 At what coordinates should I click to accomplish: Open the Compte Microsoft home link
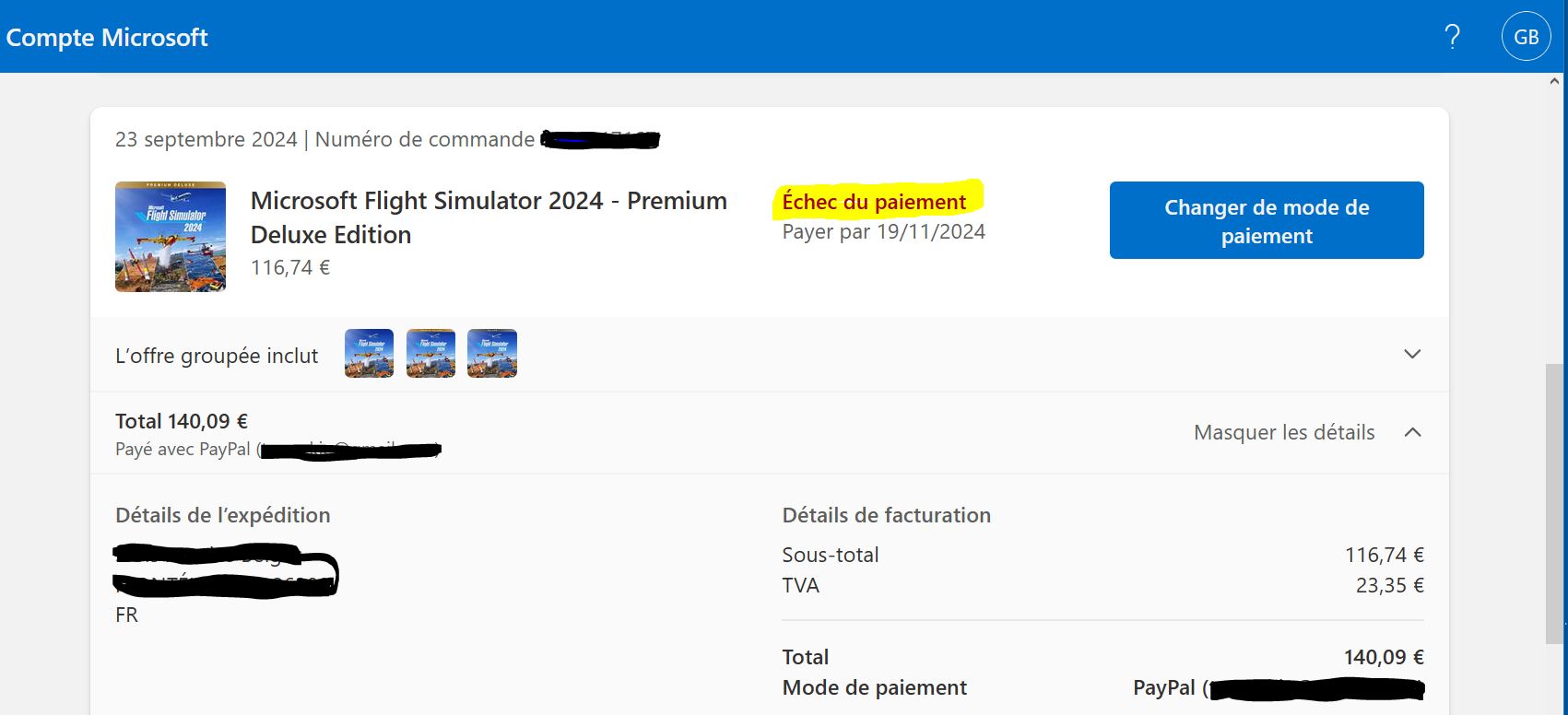(107, 37)
